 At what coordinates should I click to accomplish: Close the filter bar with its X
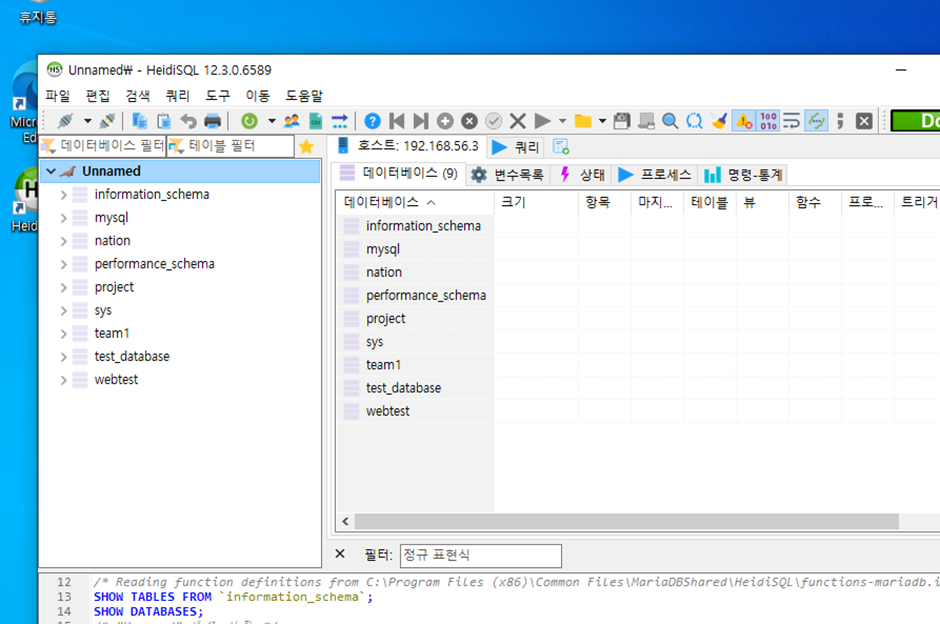pos(340,554)
